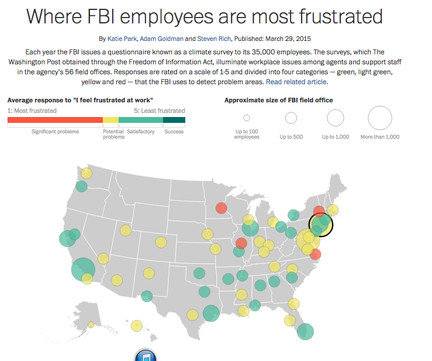
Task: Click the light green Satisfactory scale segment
Action: pos(141,120)
